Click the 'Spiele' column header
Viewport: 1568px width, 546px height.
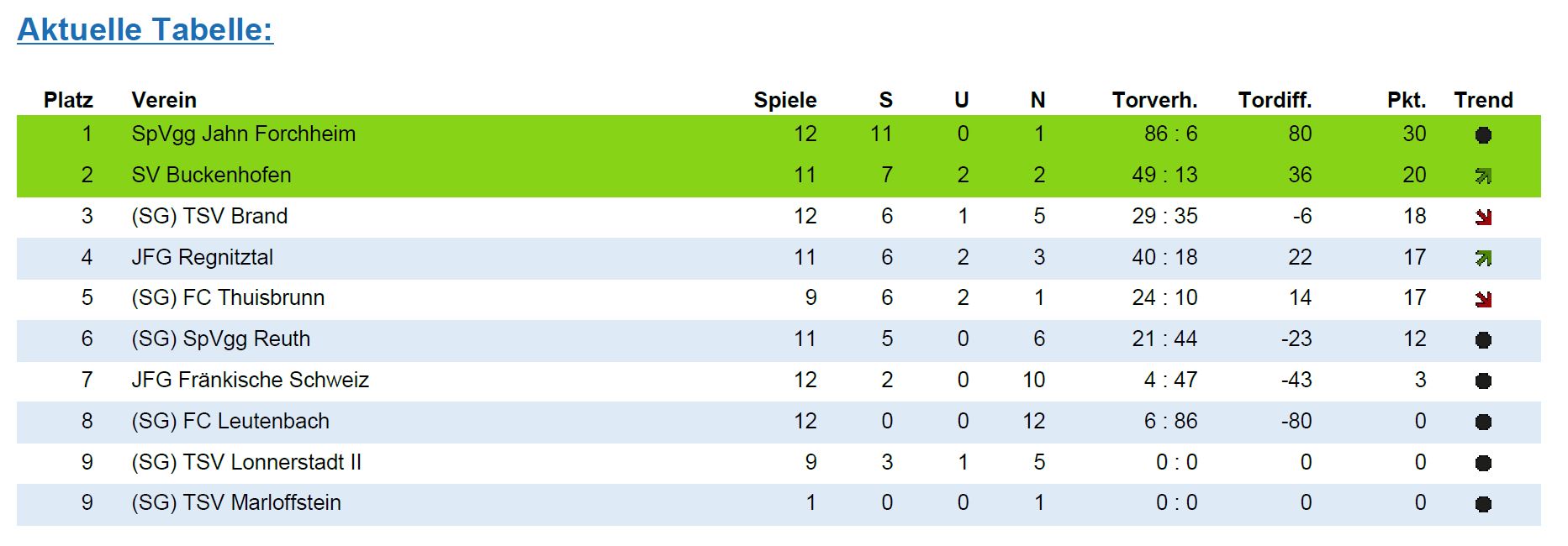tap(784, 101)
